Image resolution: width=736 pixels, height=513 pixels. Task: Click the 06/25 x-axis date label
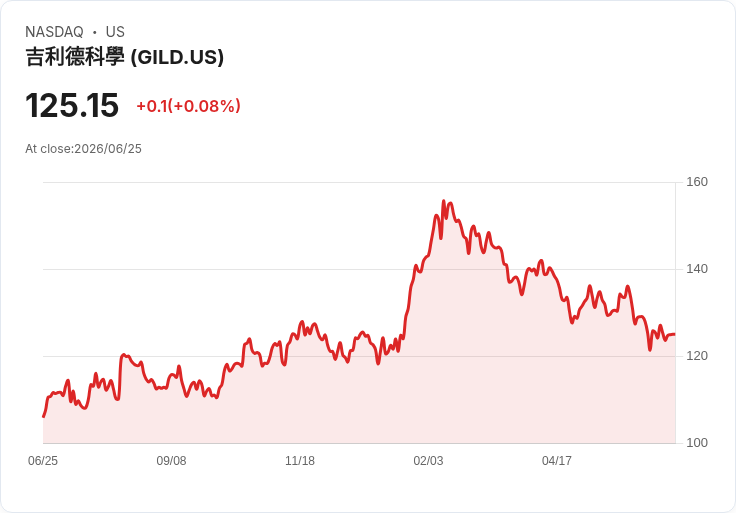coord(43,460)
